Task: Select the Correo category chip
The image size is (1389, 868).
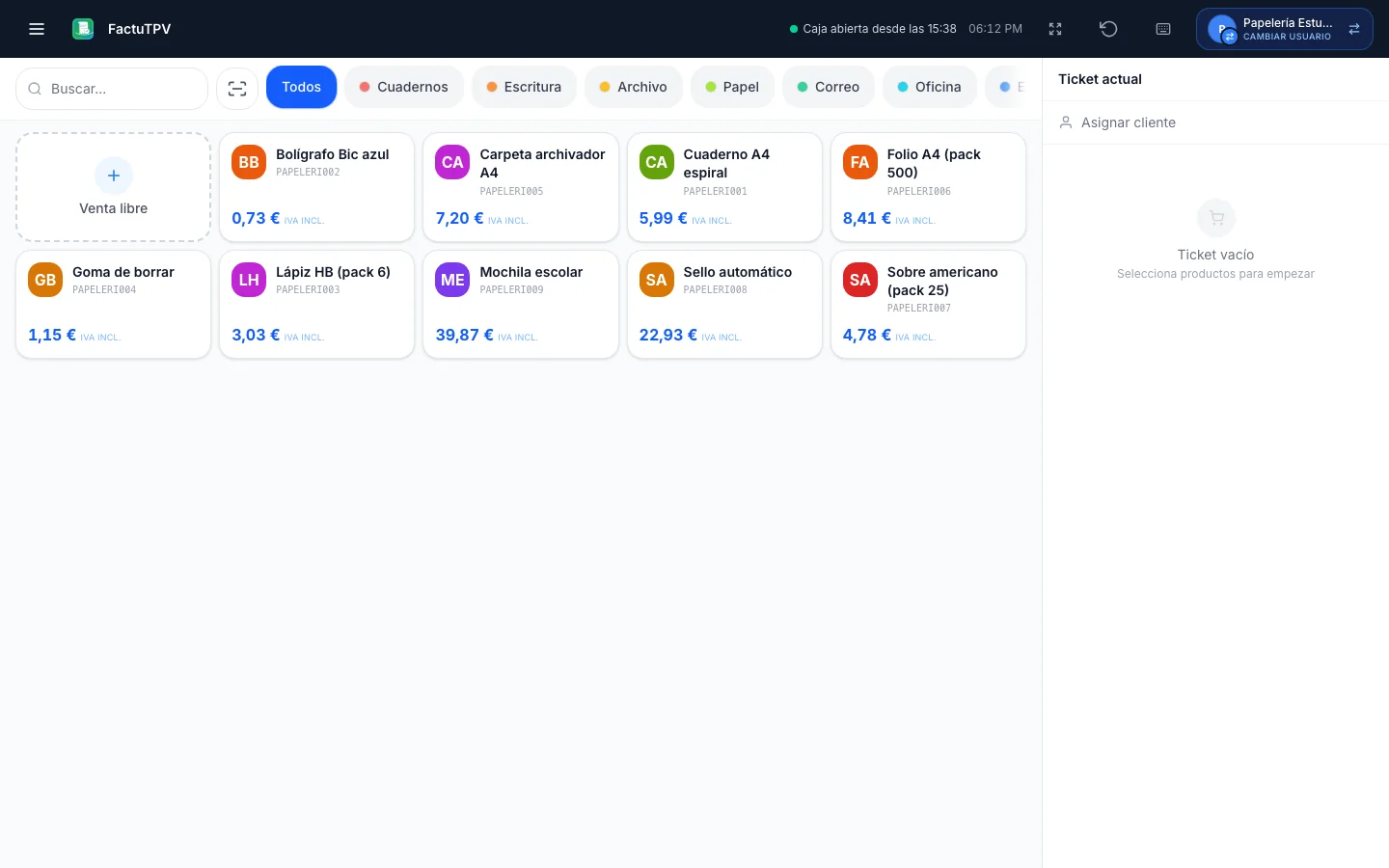Action: 829,87
